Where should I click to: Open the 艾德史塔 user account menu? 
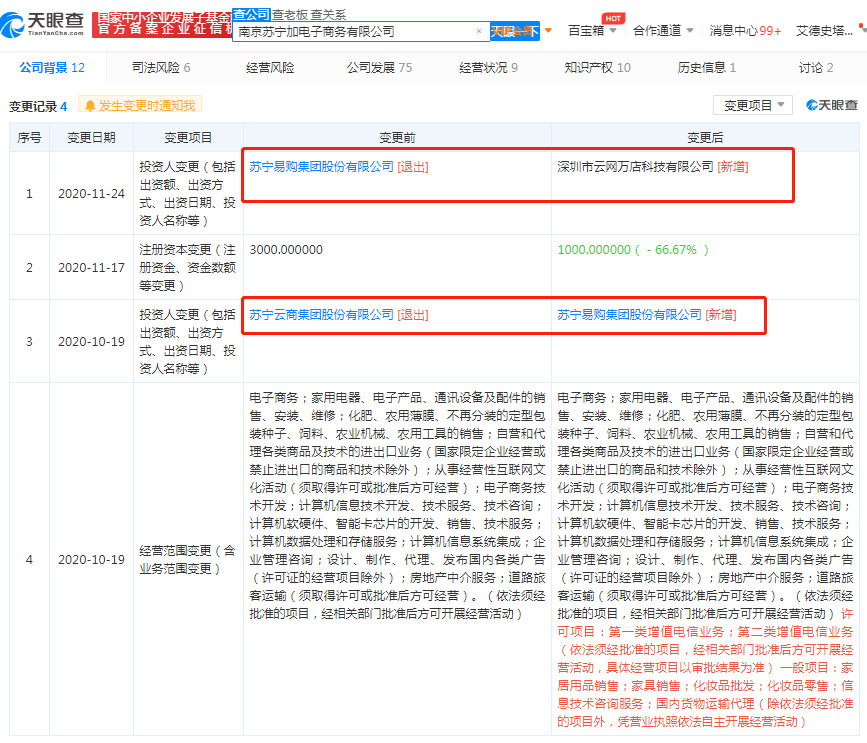pyautogui.click(x=824, y=31)
